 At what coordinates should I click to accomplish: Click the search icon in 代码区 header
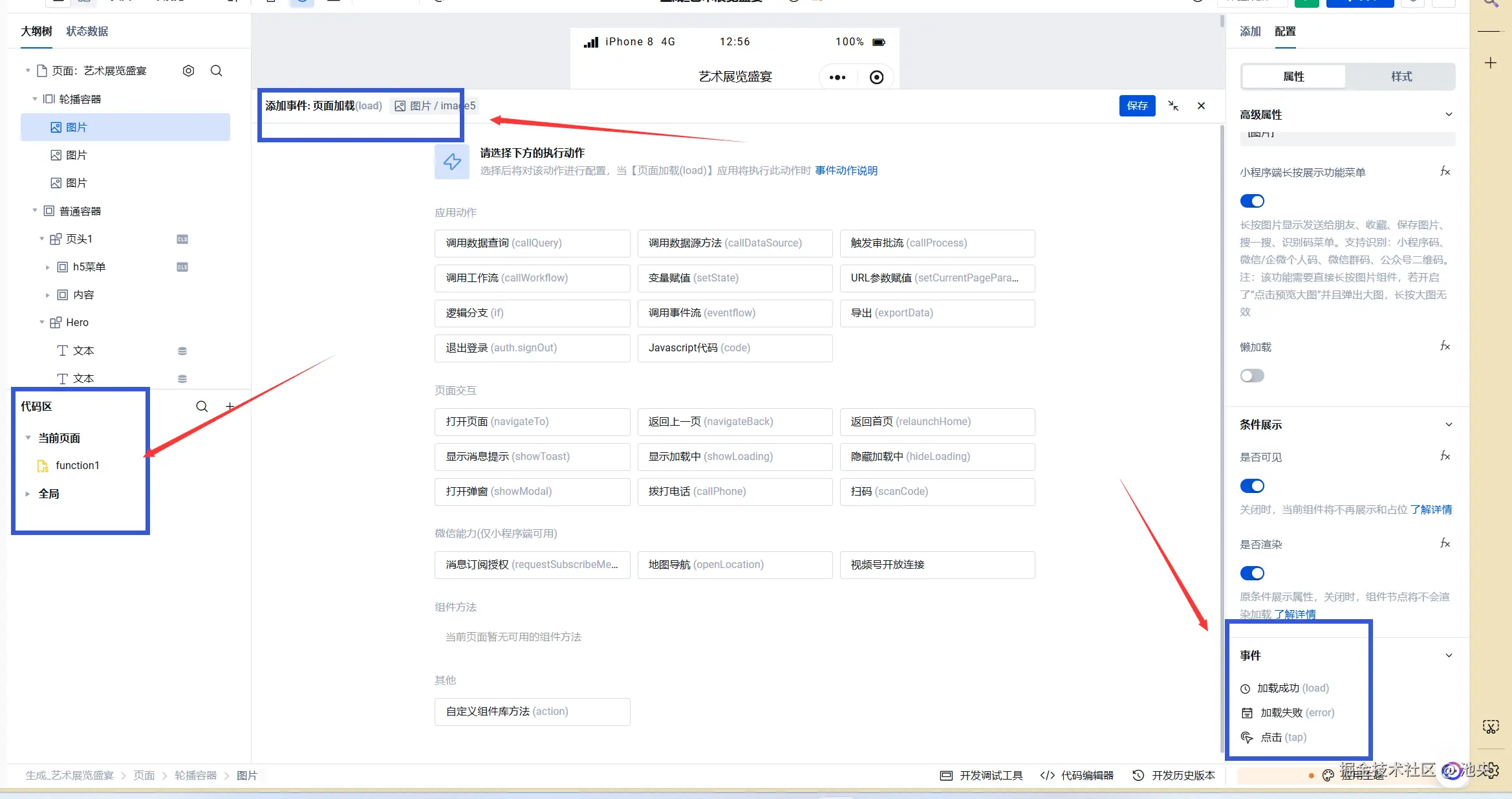(x=202, y=406)
